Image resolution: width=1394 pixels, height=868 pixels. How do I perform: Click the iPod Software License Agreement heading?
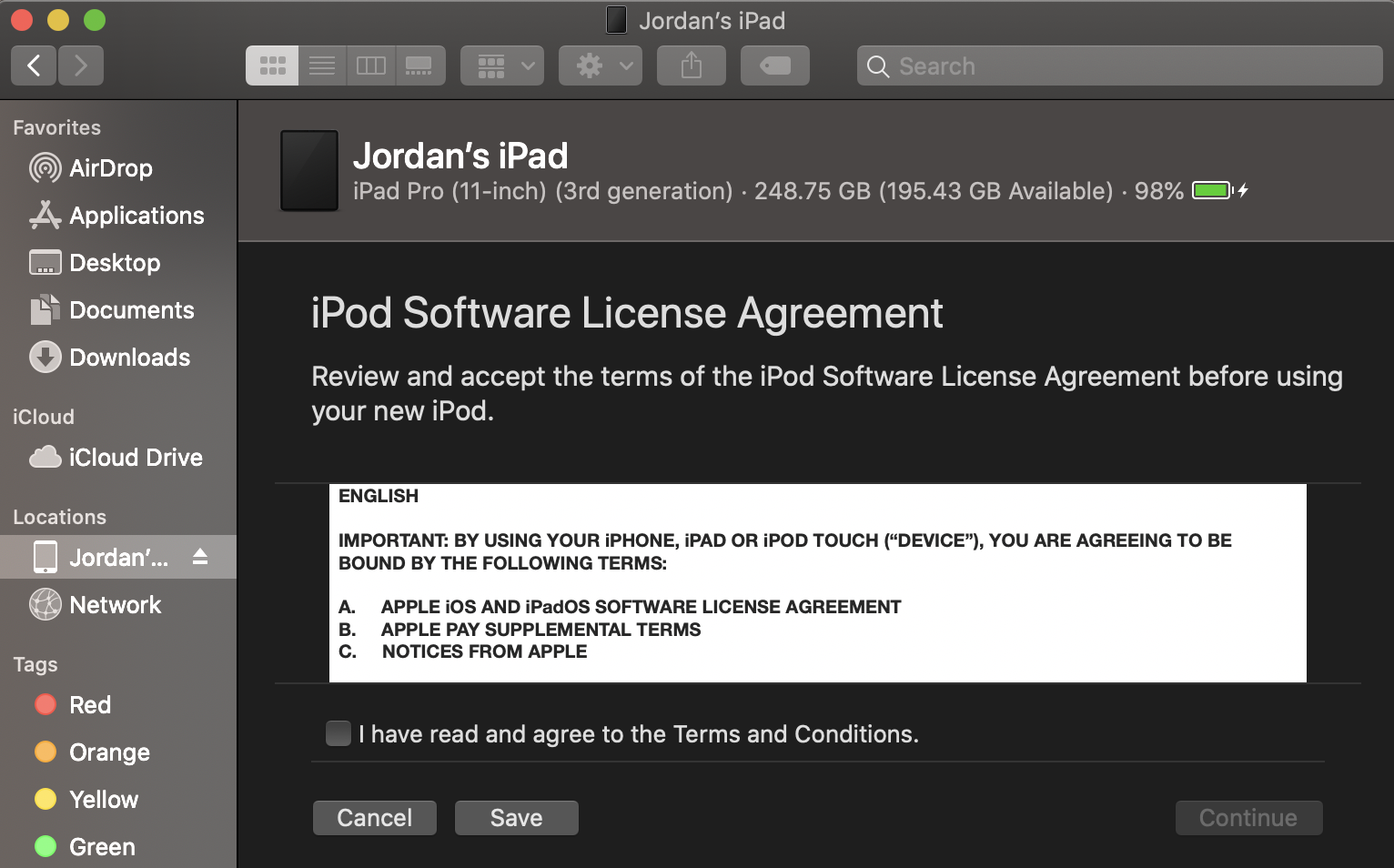click(627, 313)
